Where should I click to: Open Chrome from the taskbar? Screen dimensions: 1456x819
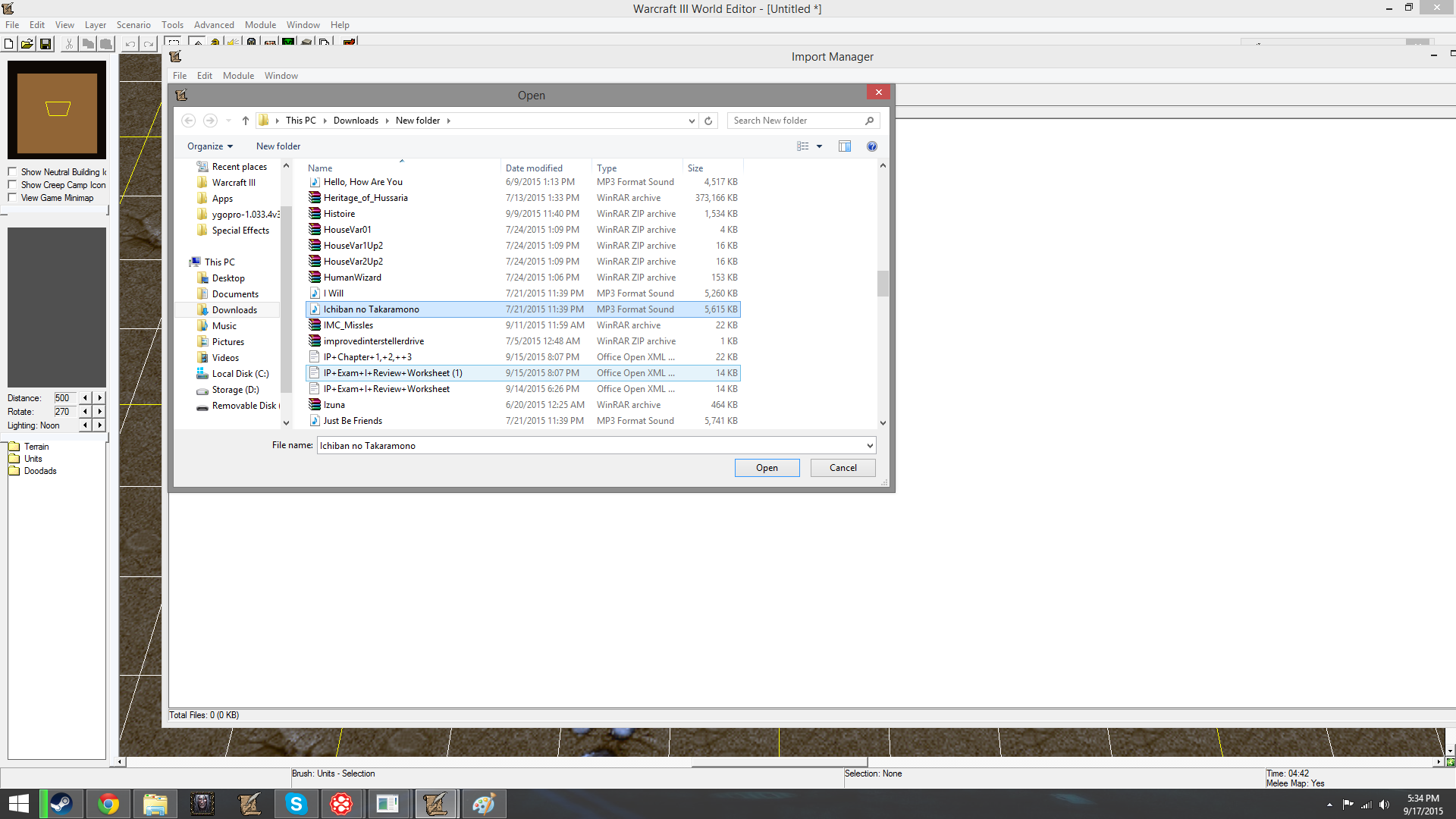108,804
